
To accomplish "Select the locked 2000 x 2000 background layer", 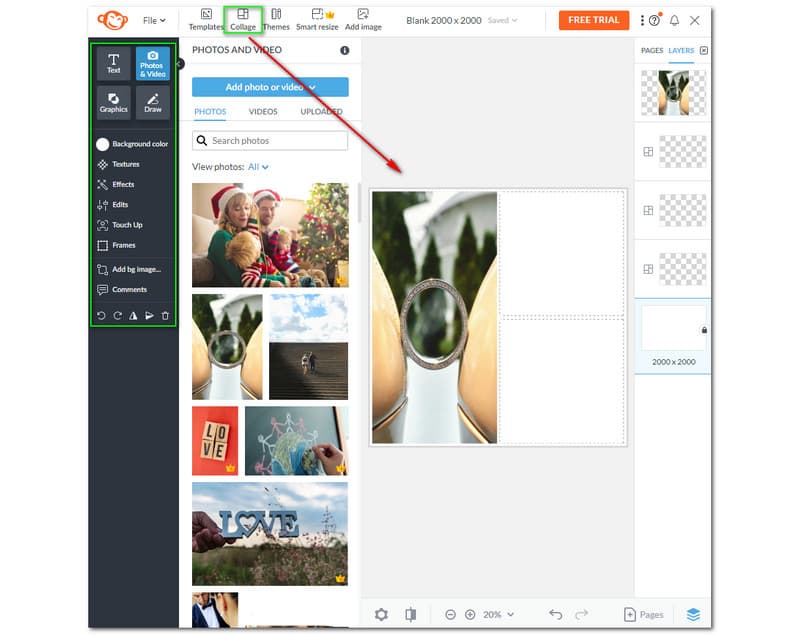I will tap(673, 336).
